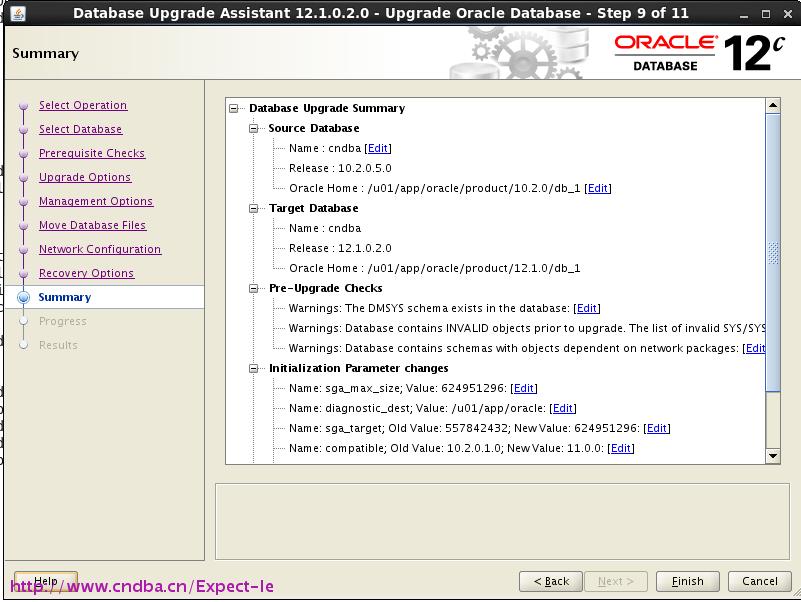The height and width of the screenshot is (602, 801).
Task: Edit the DMSYS schema warning
Action: click(x=586, y=308)
